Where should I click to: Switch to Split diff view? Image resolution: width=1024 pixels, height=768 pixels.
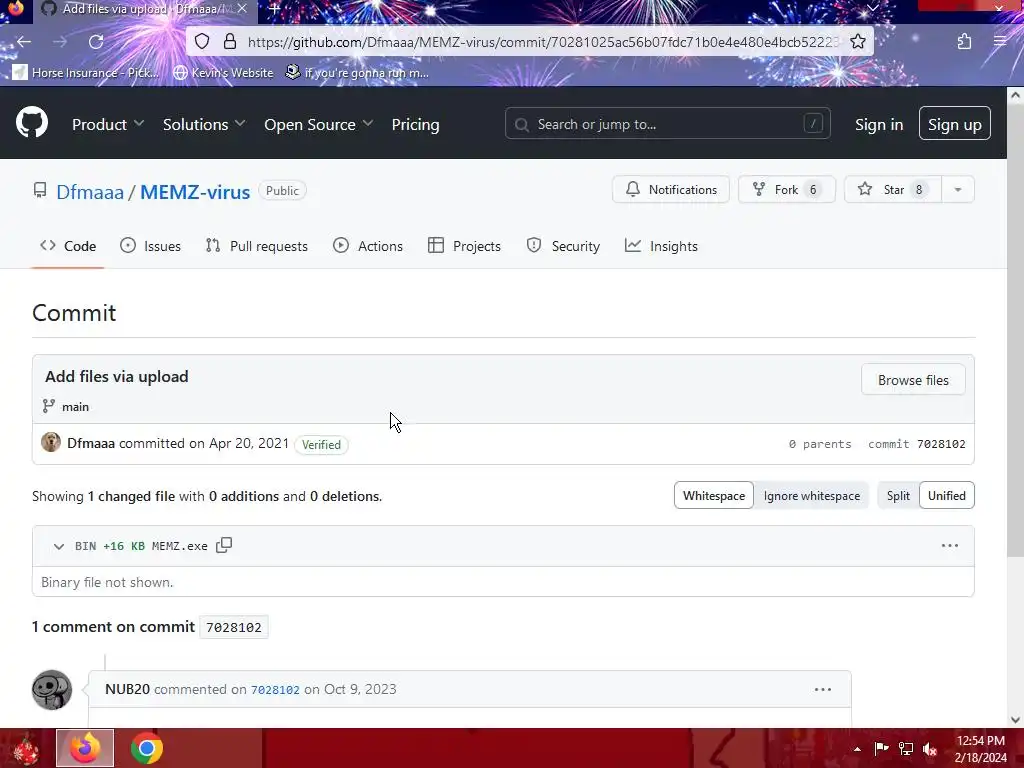click(x=898, y=496)
